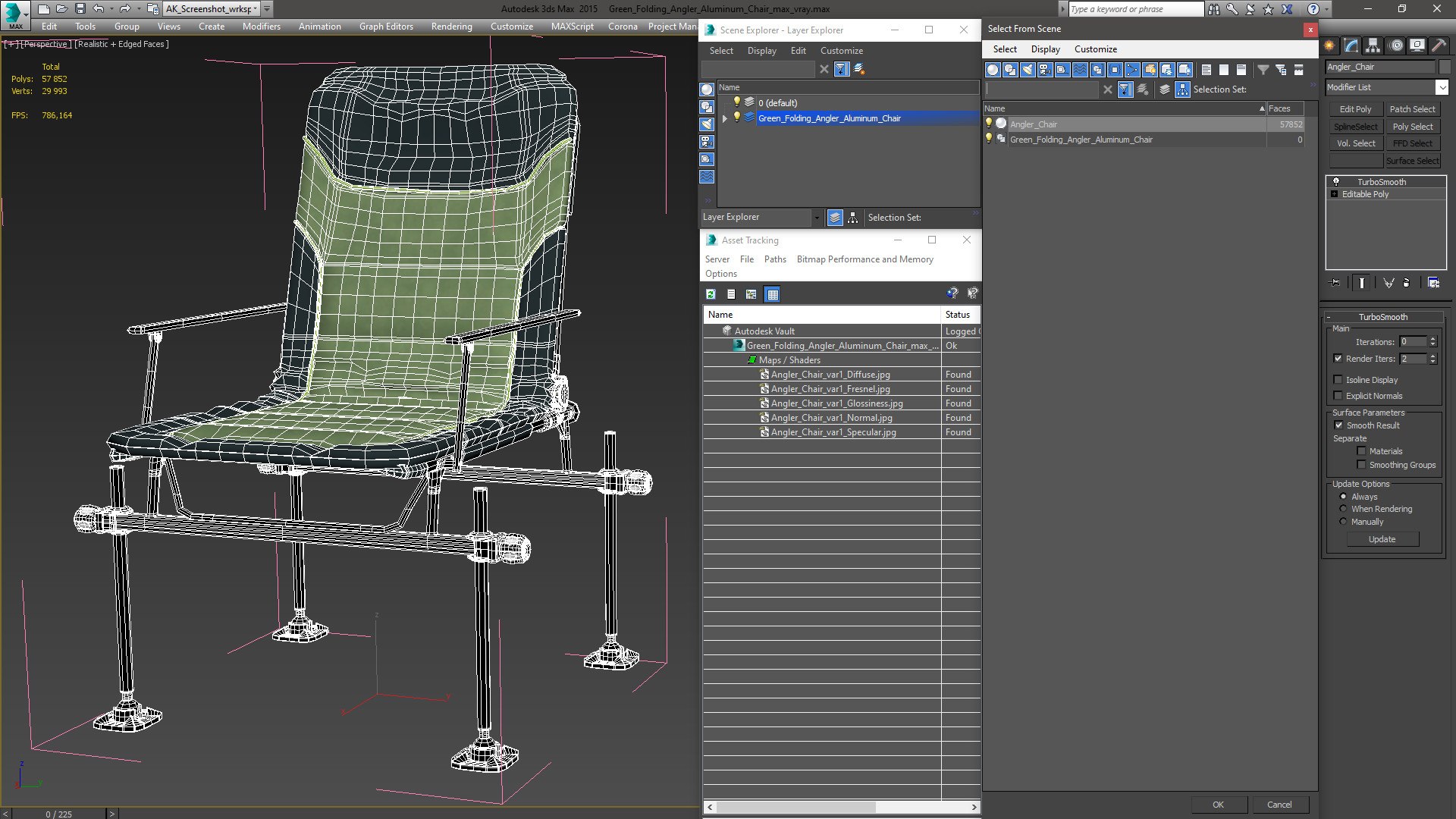Image resolution: width=1456 pixels, height=819 pixels.
Task: Open Modifiers menu in main menu bar
Action: click(x=261, y=26)
